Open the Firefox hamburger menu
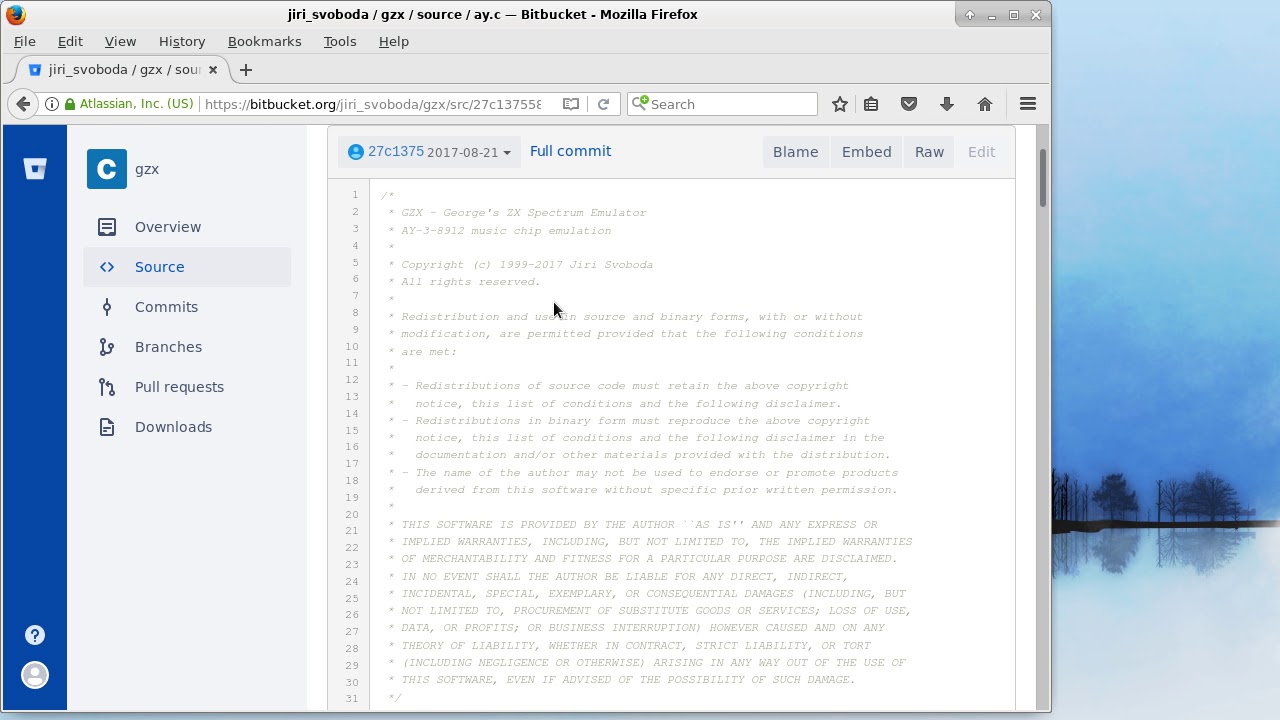The width and height of the screenshot is (1280, 720). pyautogui.click(x=1028, y=104)
